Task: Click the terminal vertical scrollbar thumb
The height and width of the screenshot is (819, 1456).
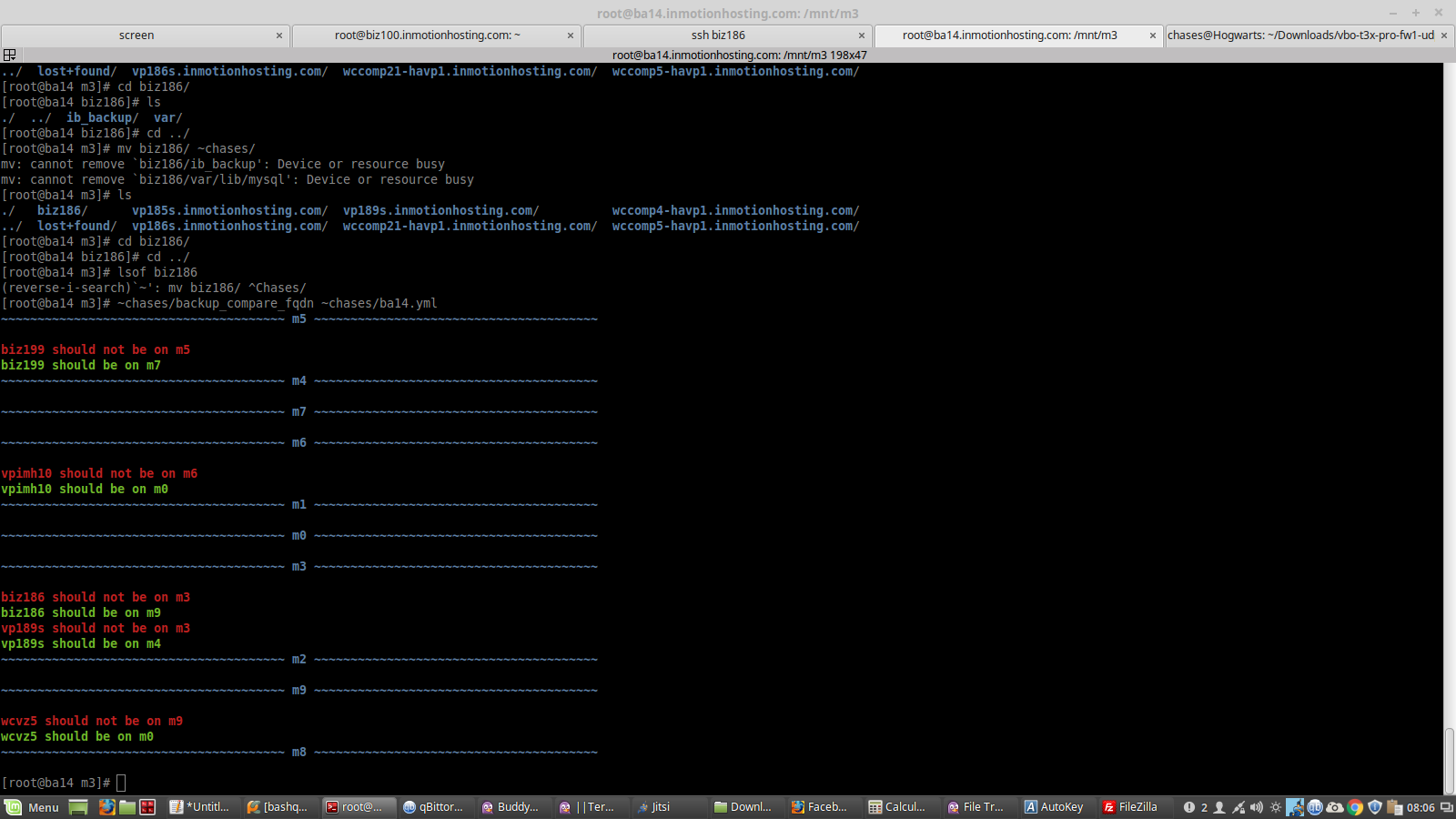Action: click(1449, 760)
